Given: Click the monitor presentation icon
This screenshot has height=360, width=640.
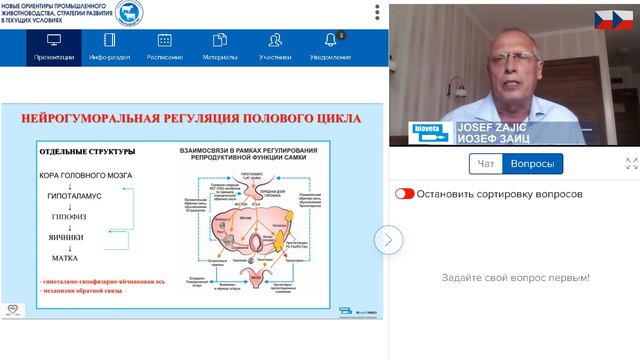Looking at the screenshot, I should pyautogui.click(x=54, y=40).
